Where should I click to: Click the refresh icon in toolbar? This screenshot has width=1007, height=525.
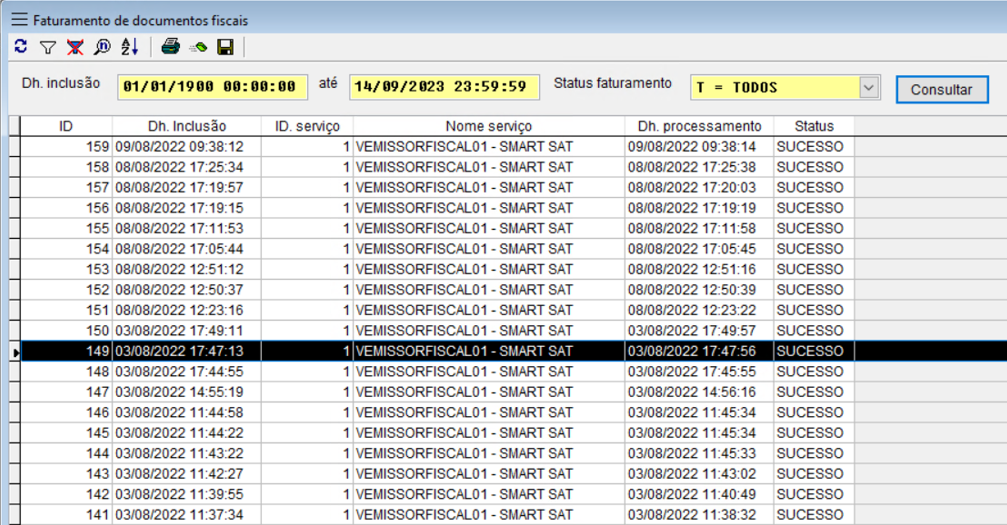21,47
